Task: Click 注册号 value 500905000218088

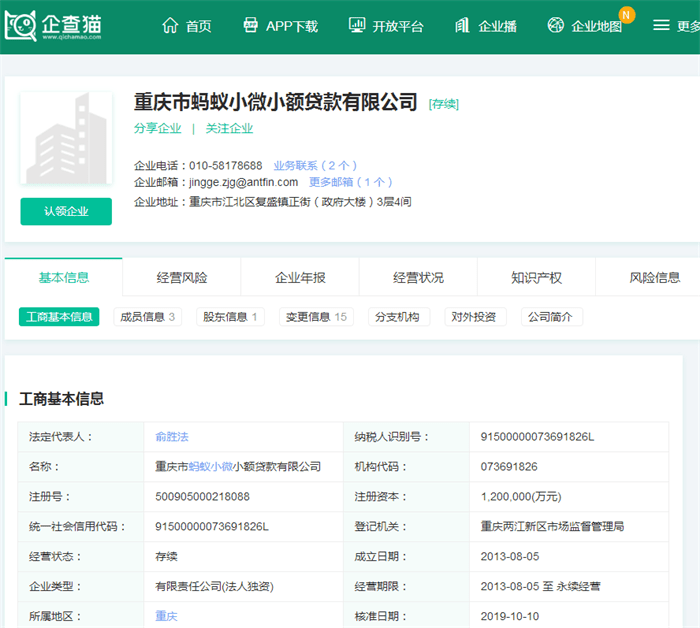Action: coord(202,496)
